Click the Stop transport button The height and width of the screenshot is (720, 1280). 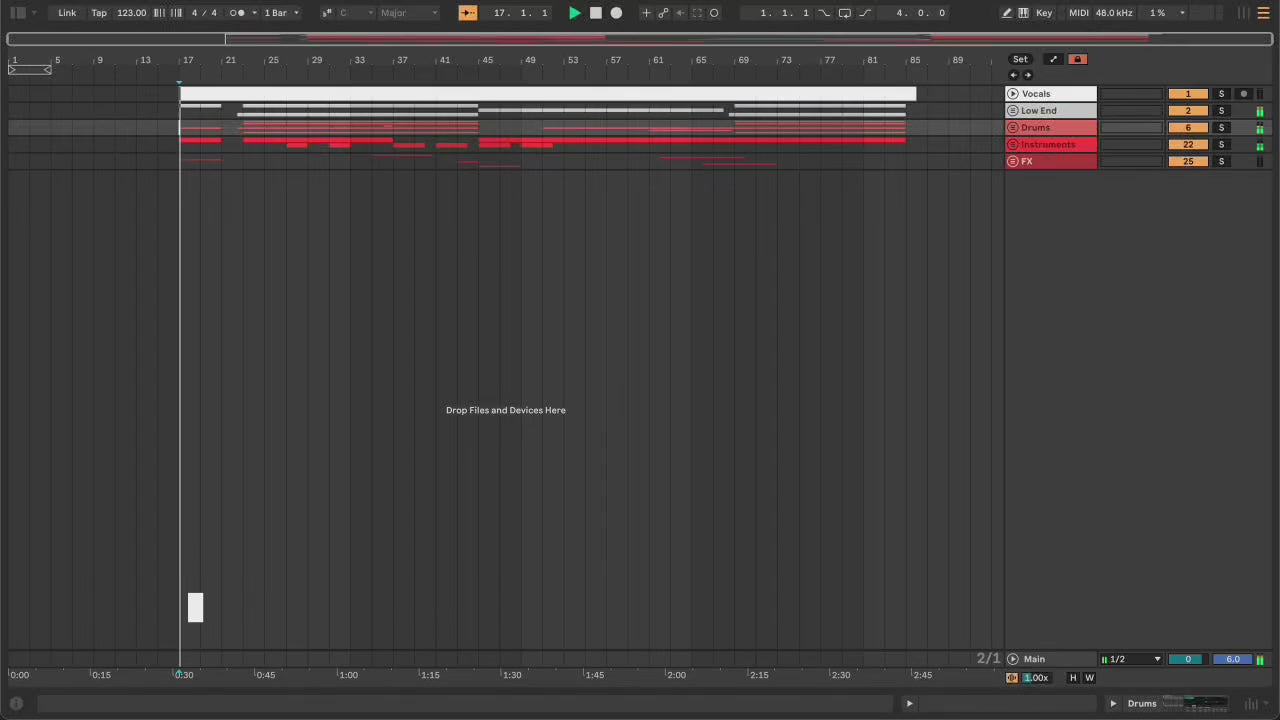click(x=596, y=13)
